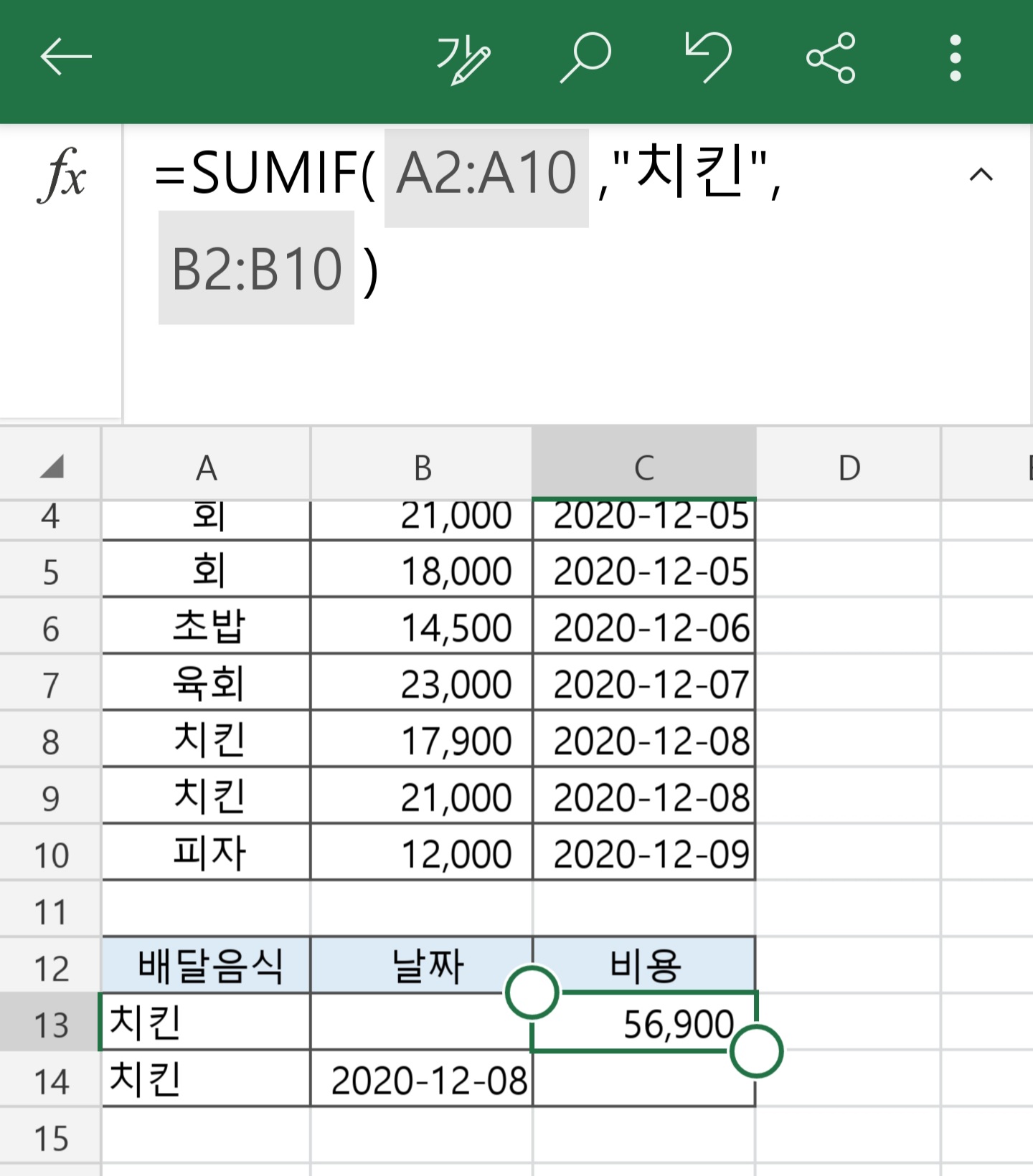Image resolution: width=1033 pixels, height=1176 pixels.
Task: Select row 7 header
Action: 50,683
